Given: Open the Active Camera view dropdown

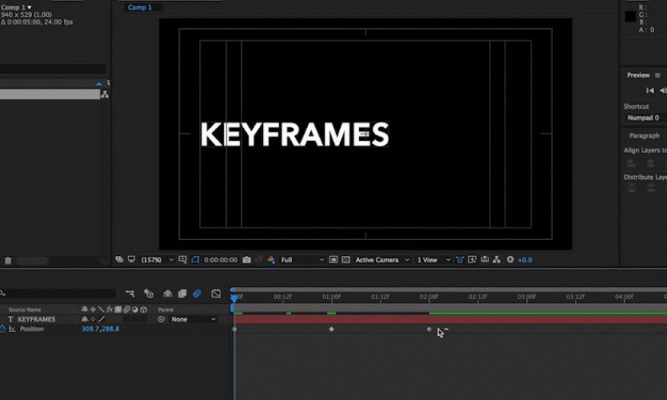Looking at the screenshot, I should (380, 260).
